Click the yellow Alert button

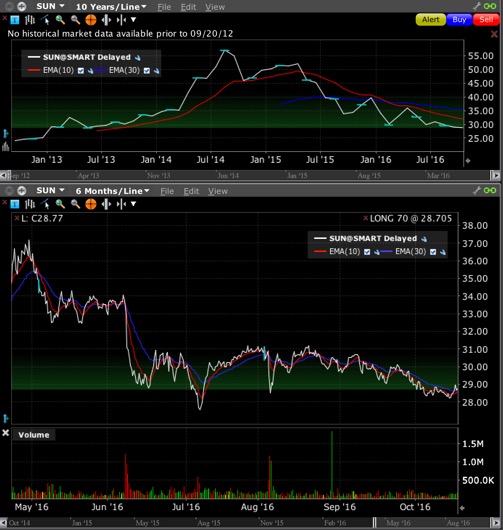point(430,20)
